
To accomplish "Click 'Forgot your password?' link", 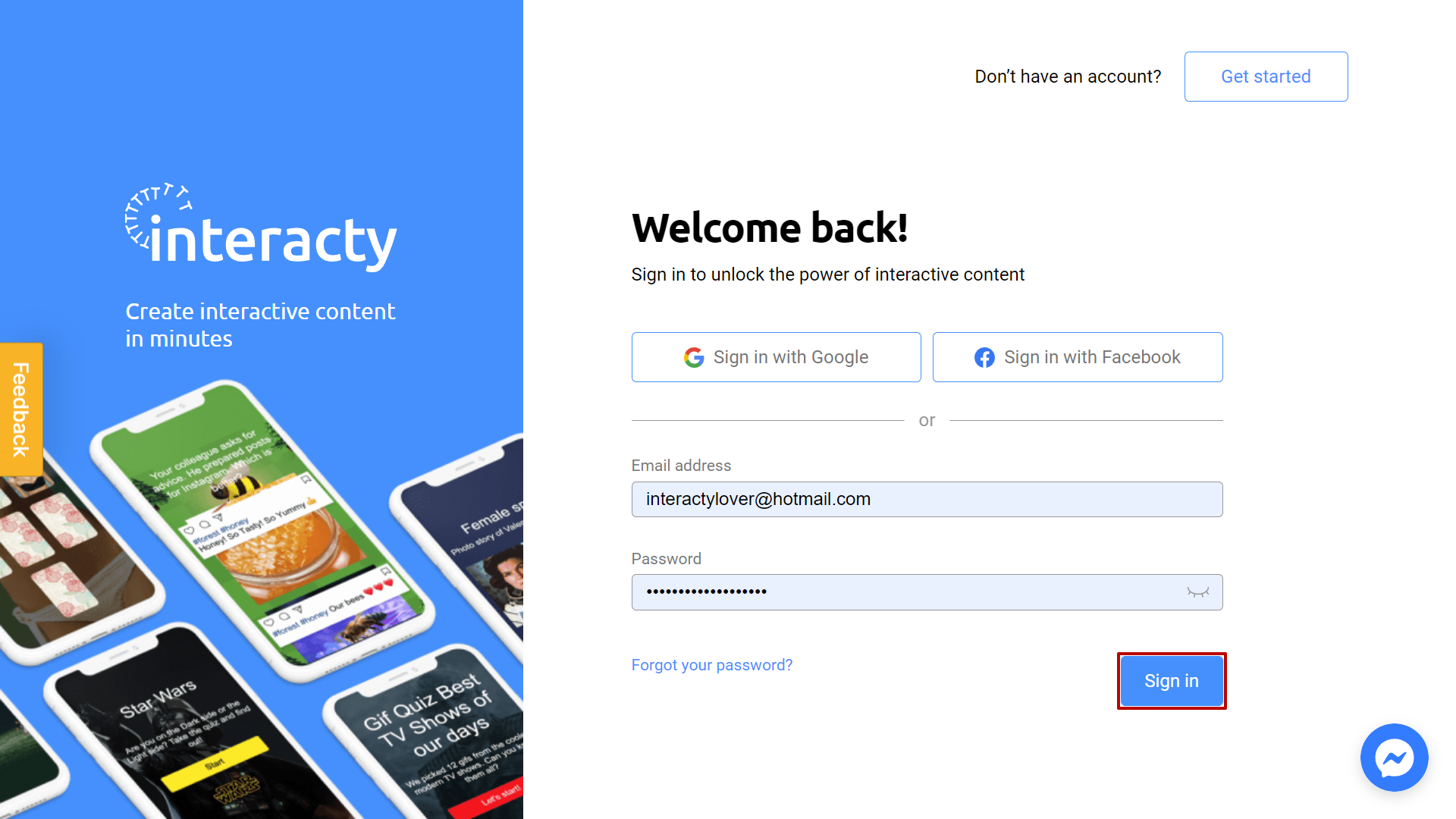I will point(712,664).
